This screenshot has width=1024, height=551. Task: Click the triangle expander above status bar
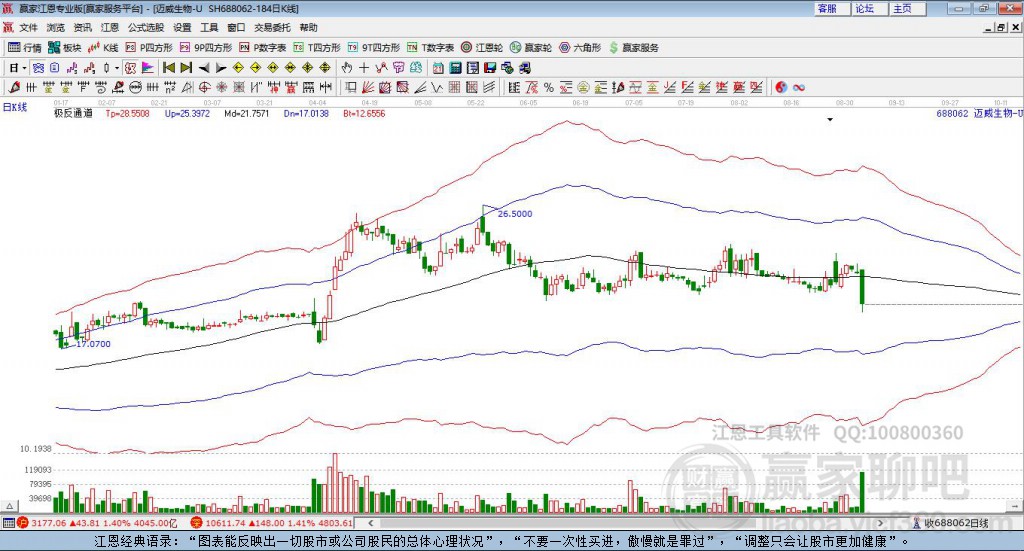coord(9,506)
